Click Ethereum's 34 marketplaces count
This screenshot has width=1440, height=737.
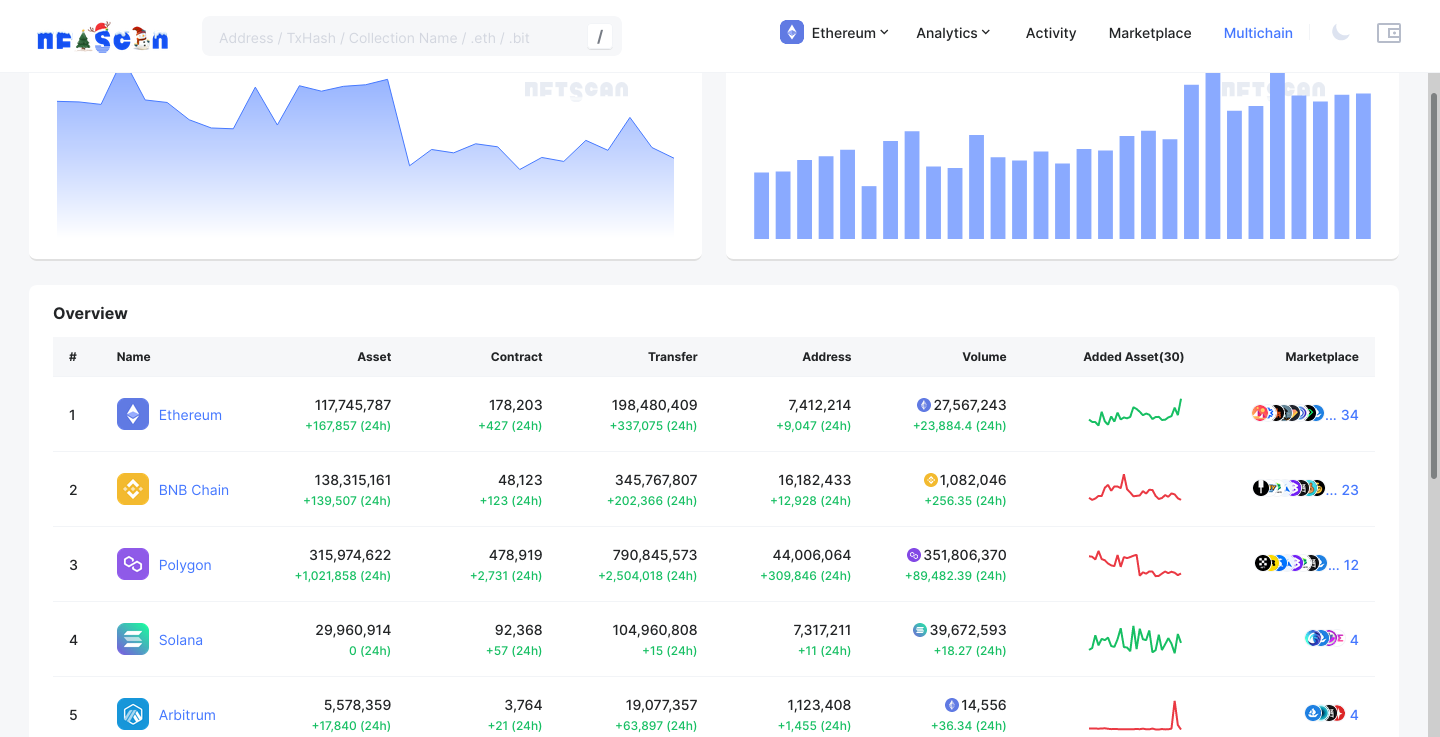click(1349, 415)
